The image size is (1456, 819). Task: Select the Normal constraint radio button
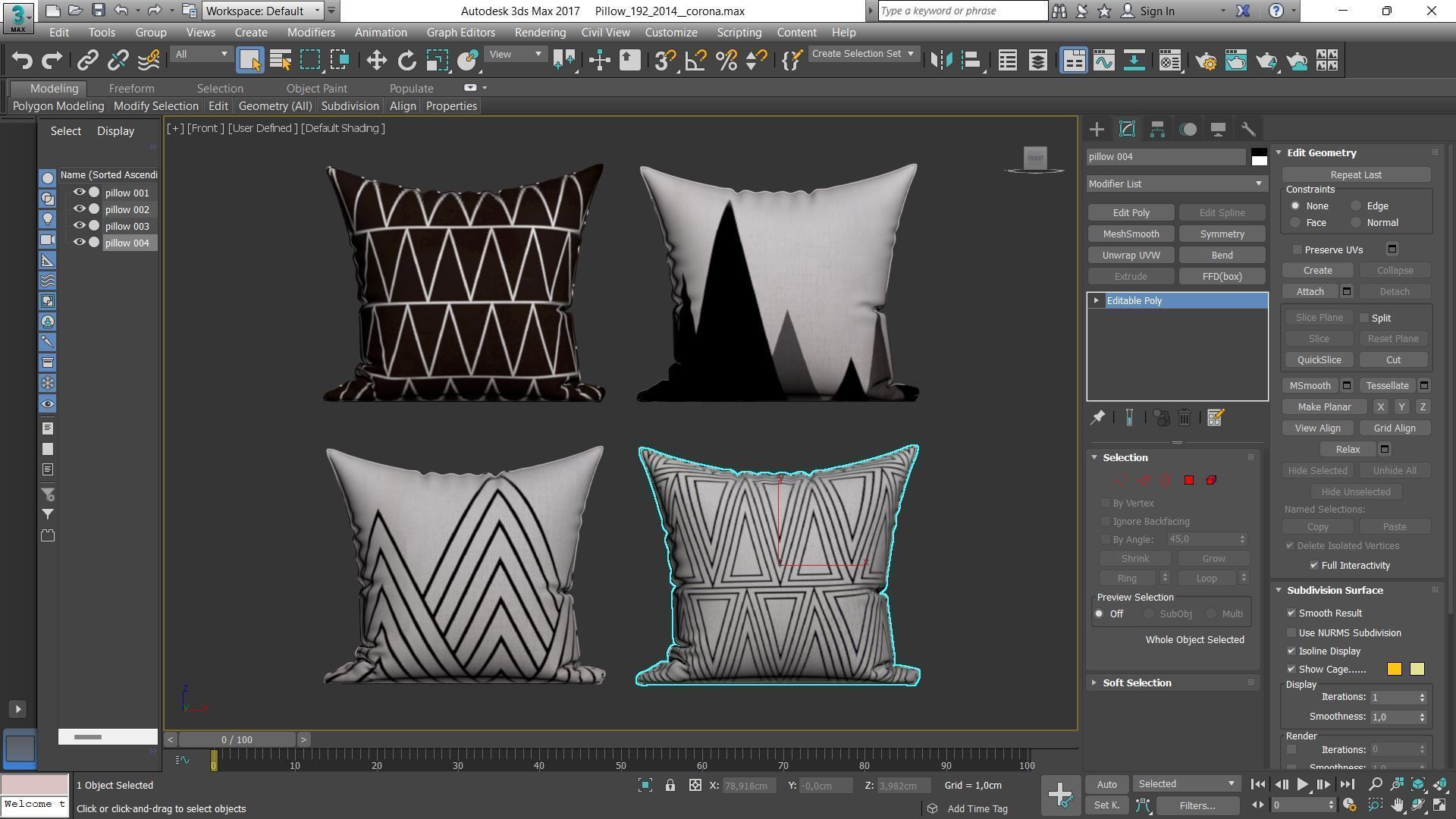pyautogui.click(x=1356, y=223)
